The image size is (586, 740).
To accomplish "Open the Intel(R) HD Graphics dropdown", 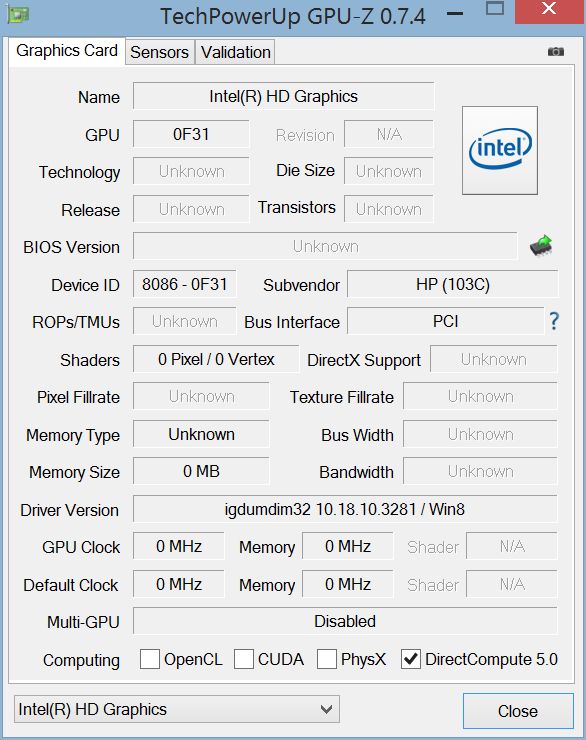I will [x=177, y=709].
